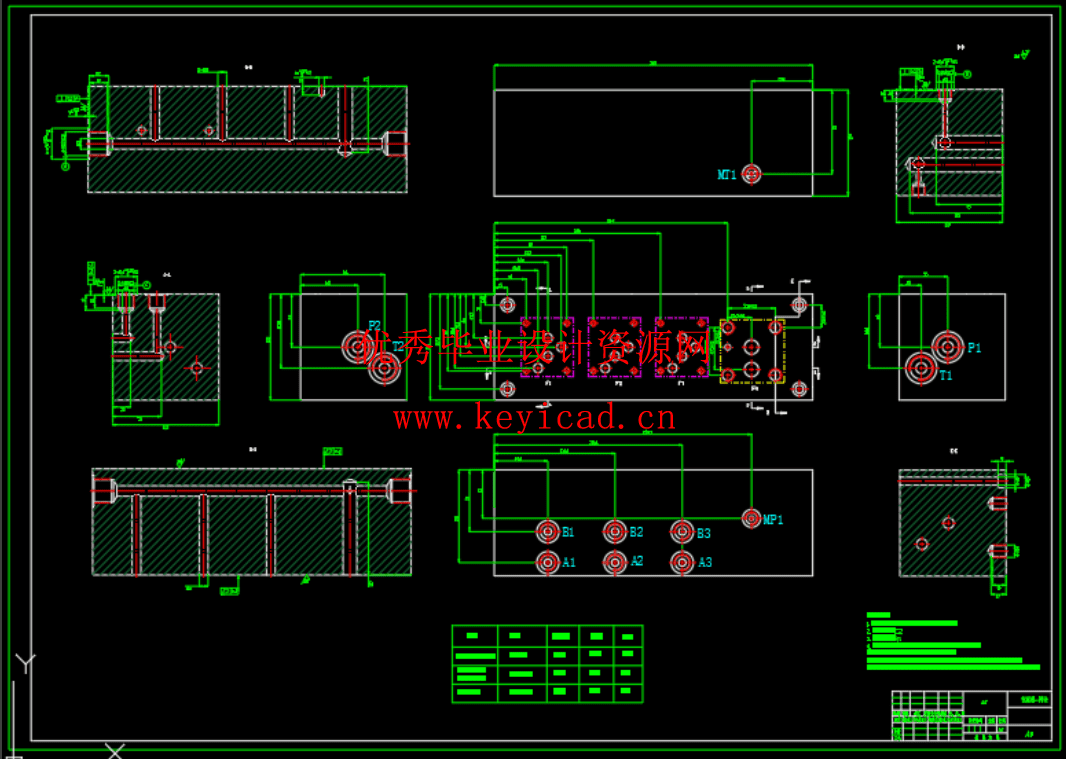This screenshot has width=1066, height=759.
Task: Select the A3 port hole symbol
Action: (x=682, y=562)
